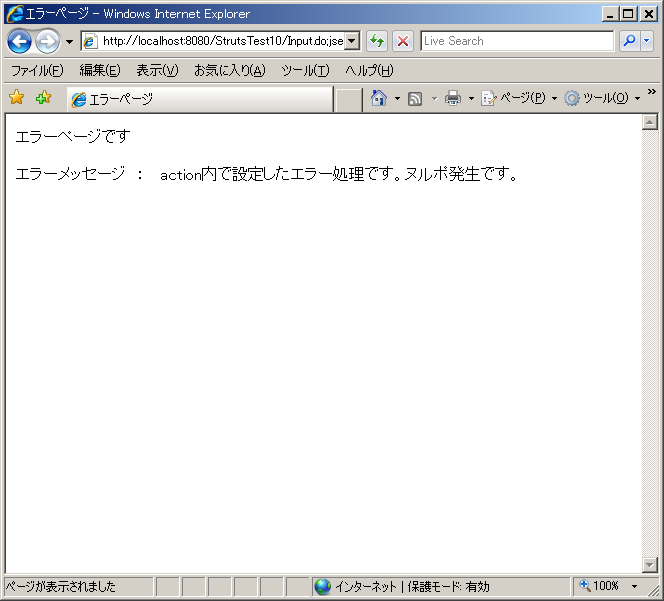Open Favorites Center star icon
Viewport: 664px width, 601px height.
tap(17, 97)
